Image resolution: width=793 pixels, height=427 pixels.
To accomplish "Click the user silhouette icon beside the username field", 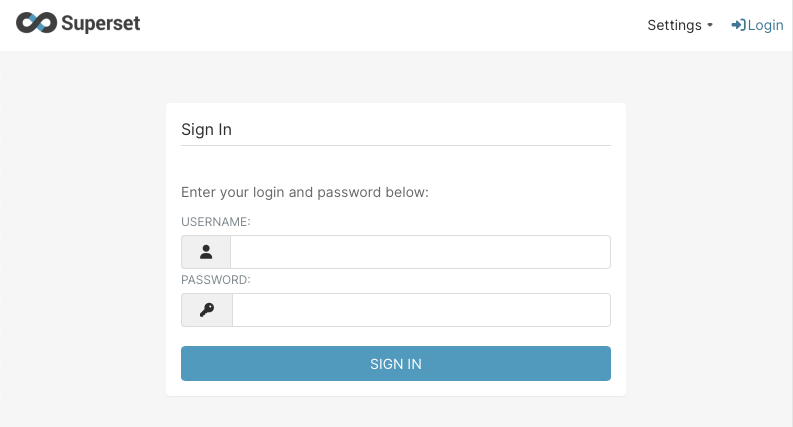I will click(206, 252).
